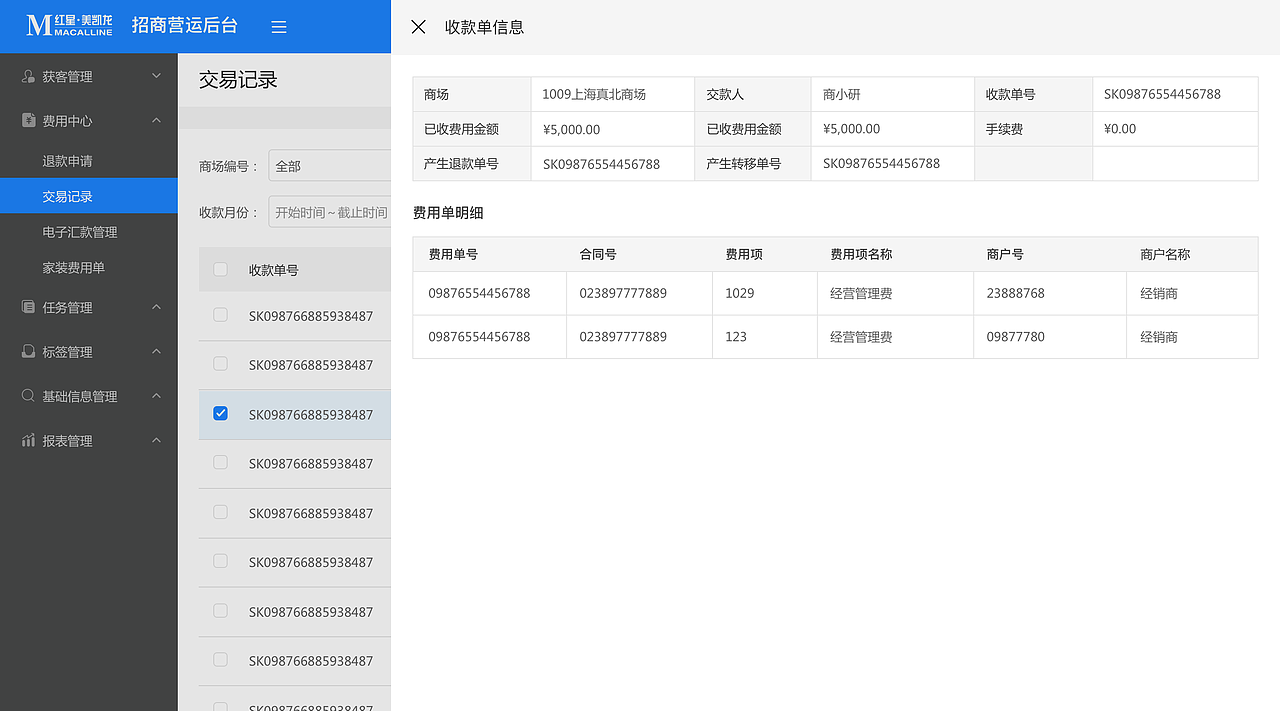Viewport: 1280px width, 711px height.
Task: Click the 报表管理 chart icon
Action: [28, 440]
